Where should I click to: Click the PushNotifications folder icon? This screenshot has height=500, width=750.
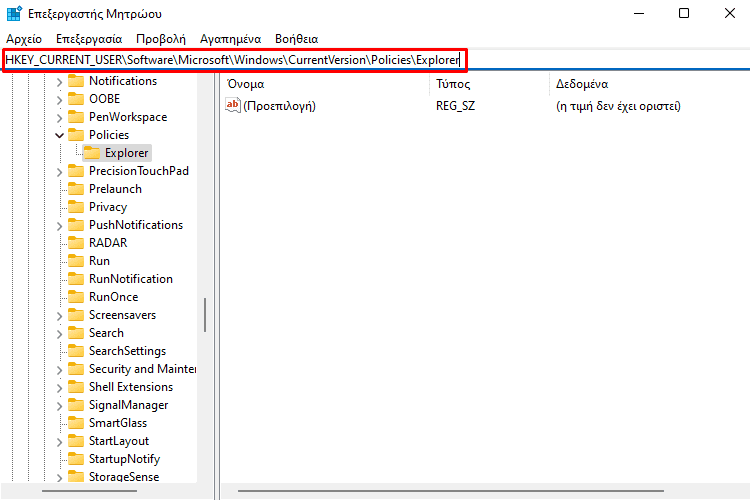pyautogui.click(x=76, y=225)
